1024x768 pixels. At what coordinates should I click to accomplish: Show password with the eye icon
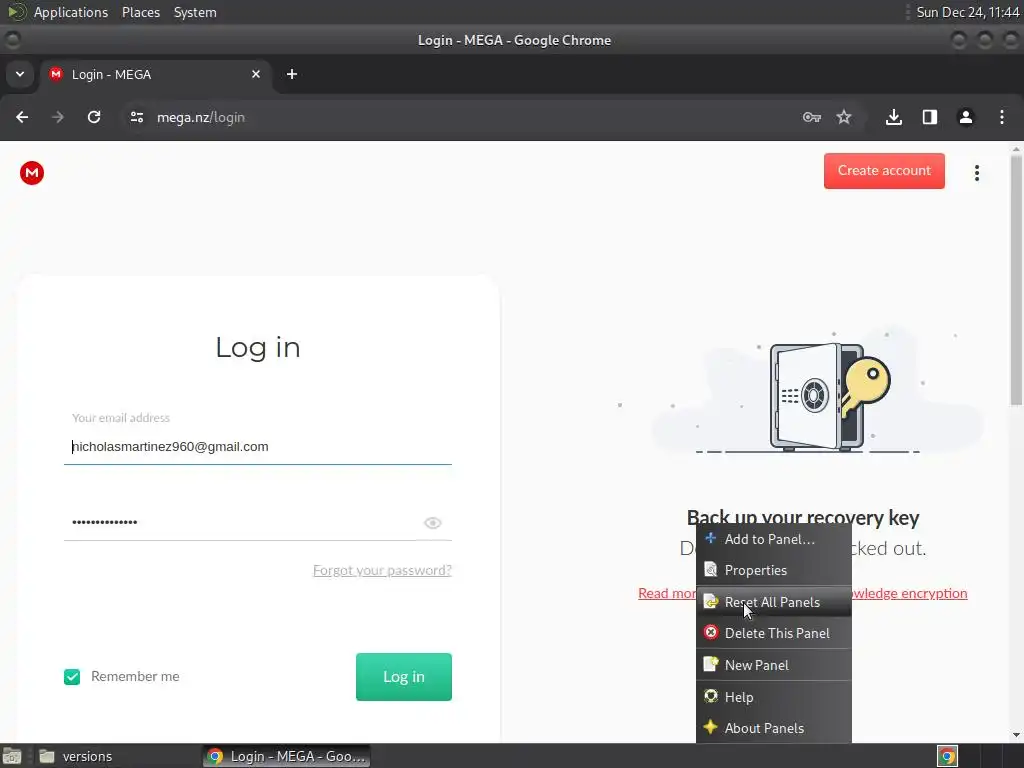[432, 522]
